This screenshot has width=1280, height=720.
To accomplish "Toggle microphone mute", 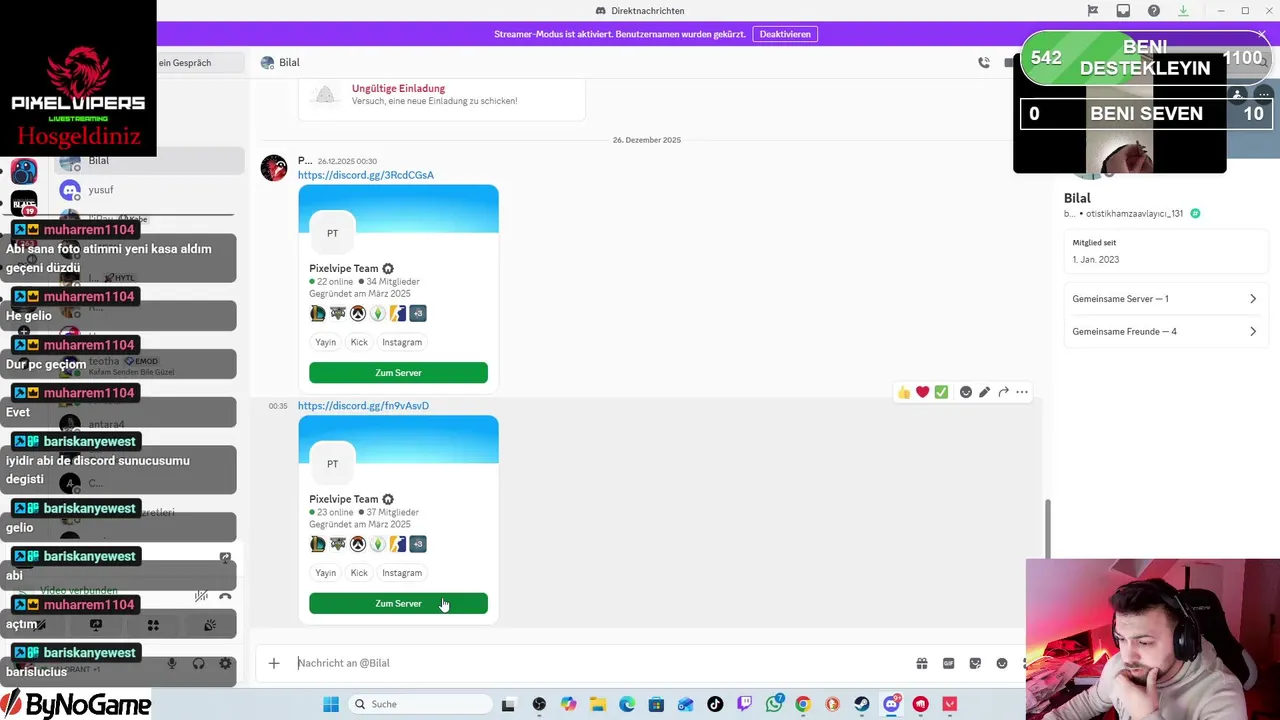I will click(x=172, y=664).
